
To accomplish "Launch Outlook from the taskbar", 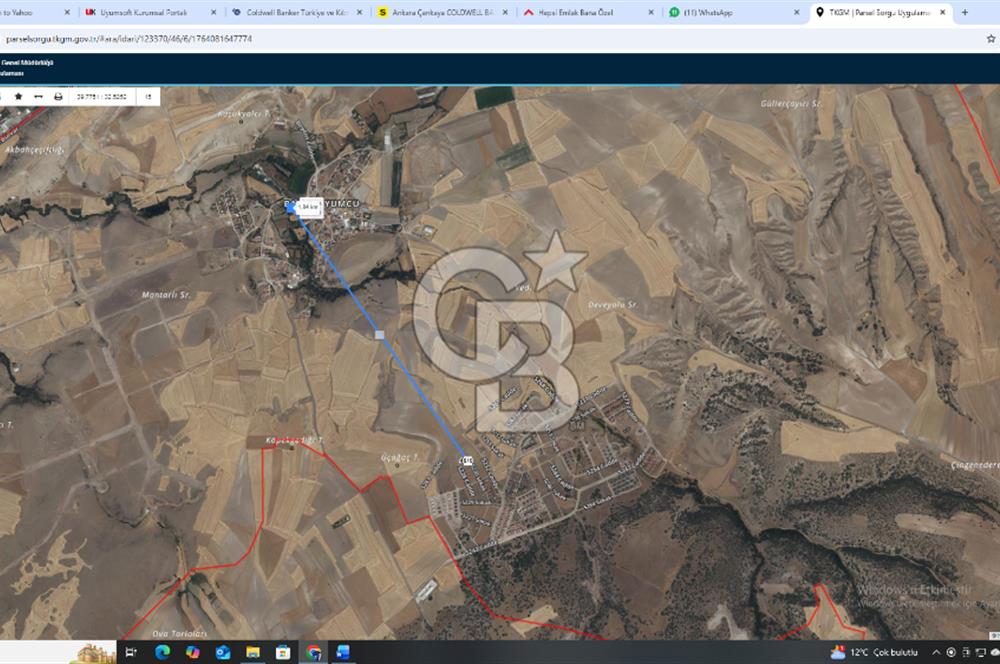I will (223, 652).
